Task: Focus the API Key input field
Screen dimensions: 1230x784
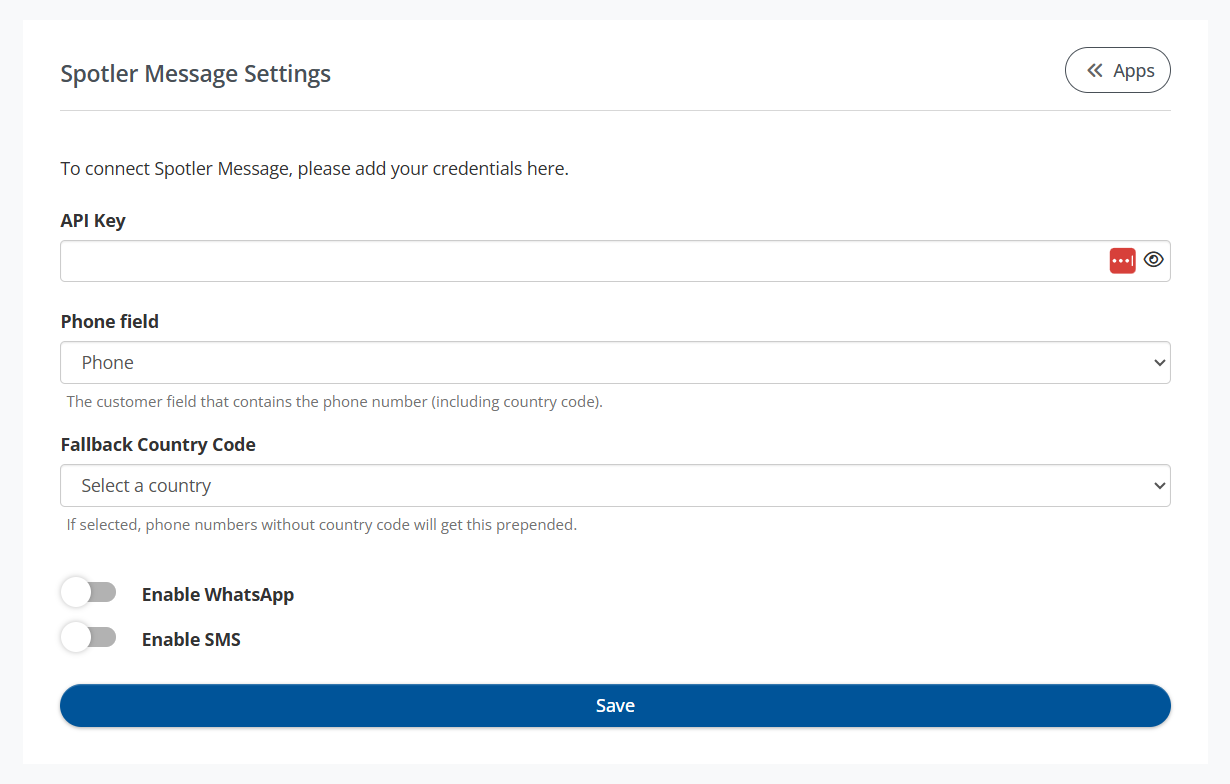Action: (x=615, y=261)
